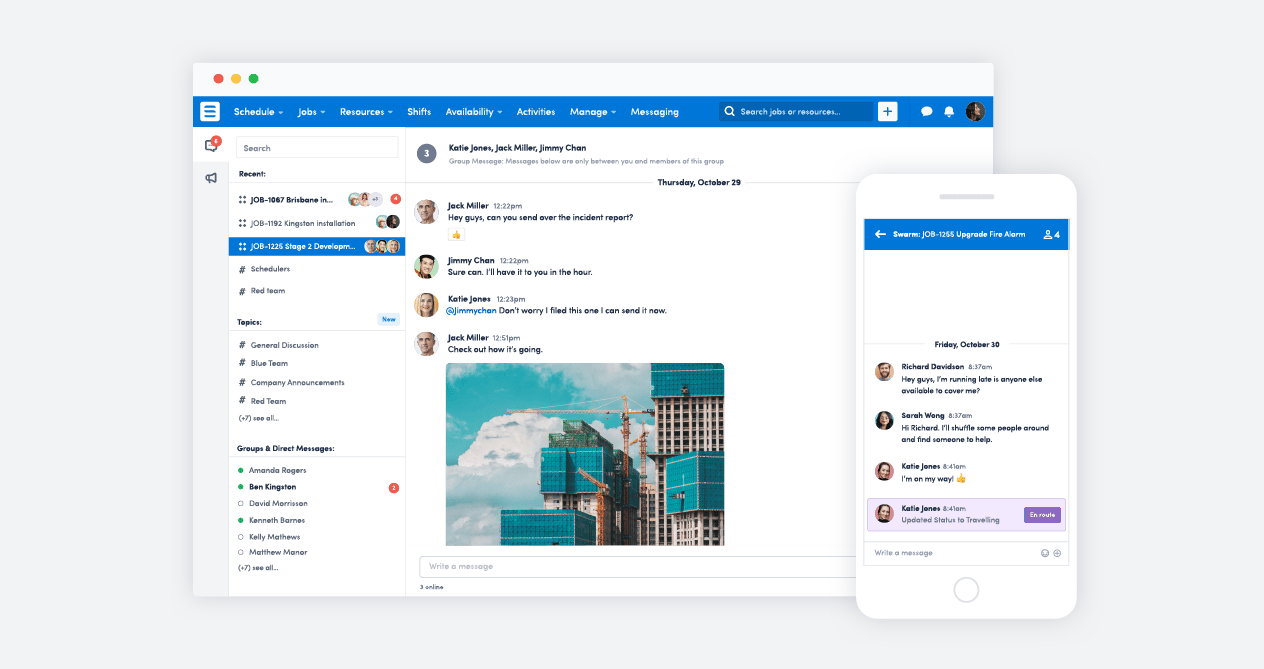Screen dimensions: 1264x669
Task: Open Company Announcements topic
Action: [291, 382]
